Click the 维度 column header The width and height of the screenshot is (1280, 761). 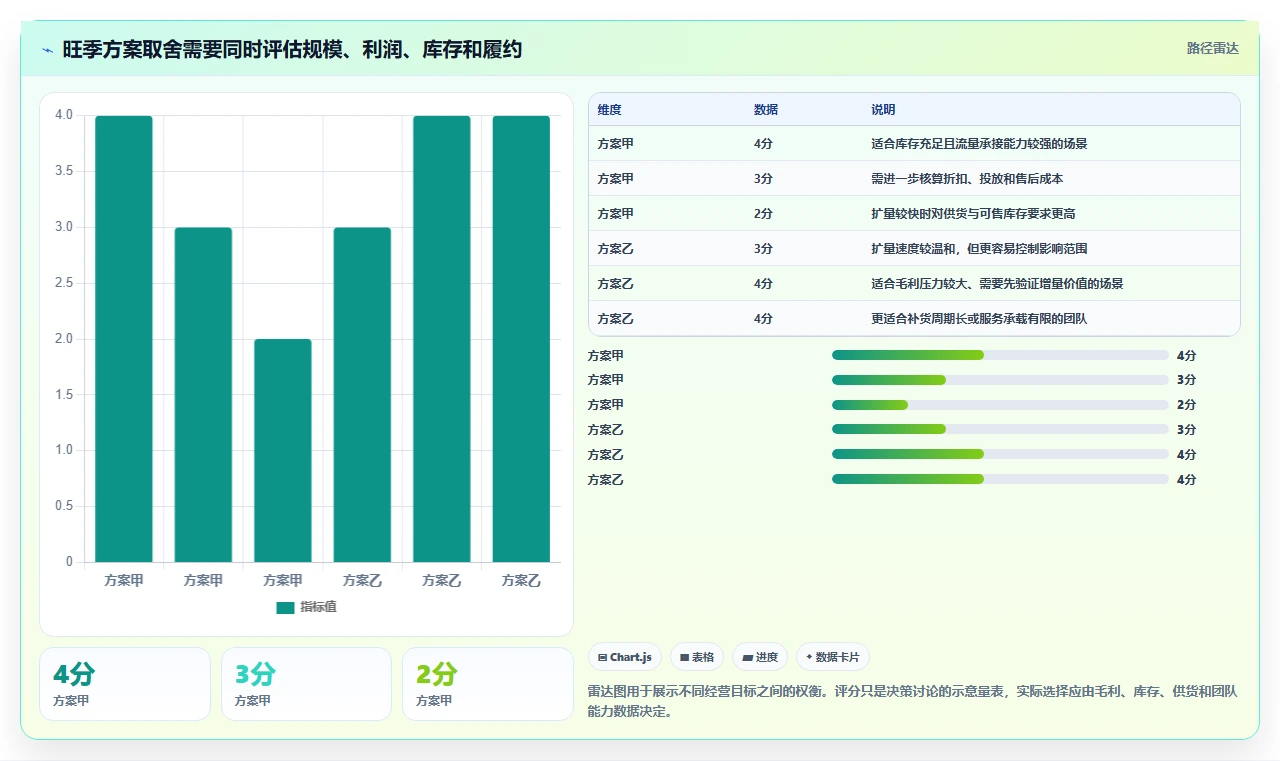pyautogui.click(x=609, y=110)
